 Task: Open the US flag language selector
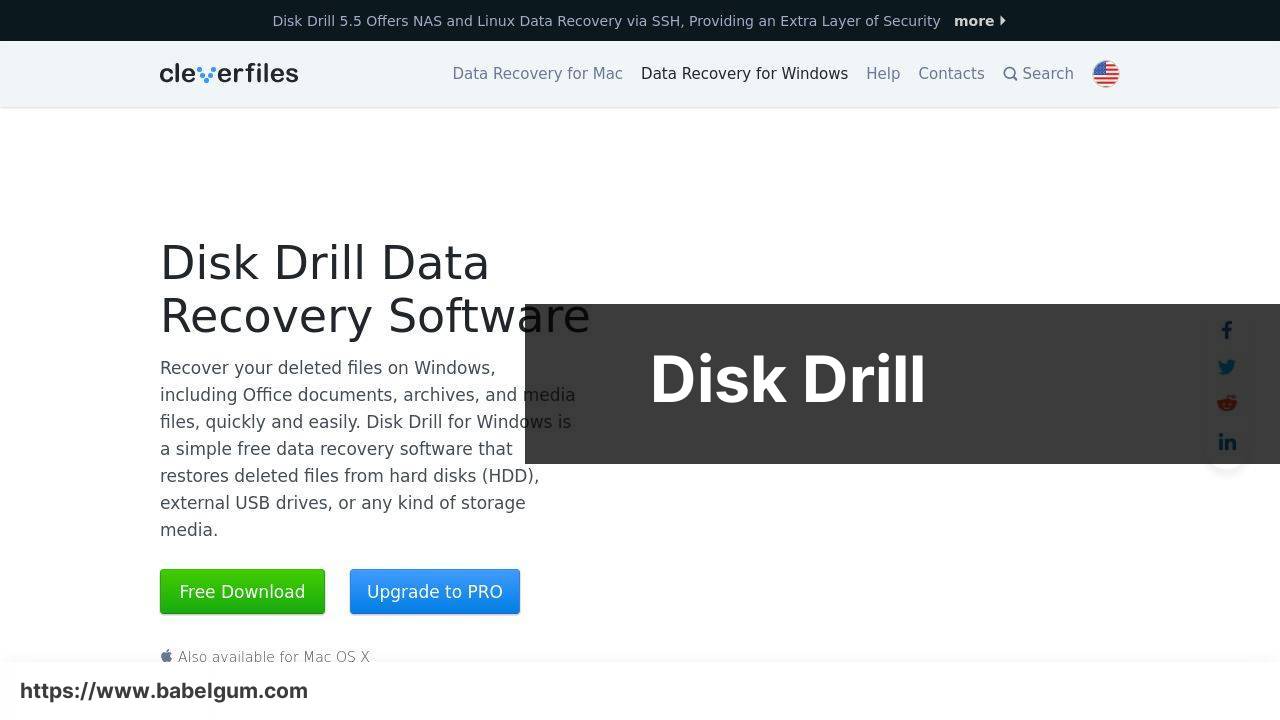tap(1106, 74)
